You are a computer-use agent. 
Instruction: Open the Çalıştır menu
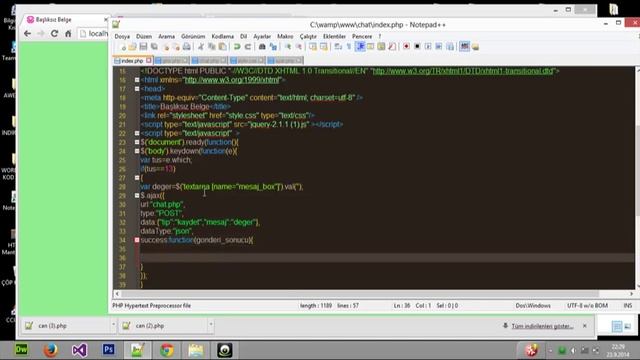coord(308,36)
